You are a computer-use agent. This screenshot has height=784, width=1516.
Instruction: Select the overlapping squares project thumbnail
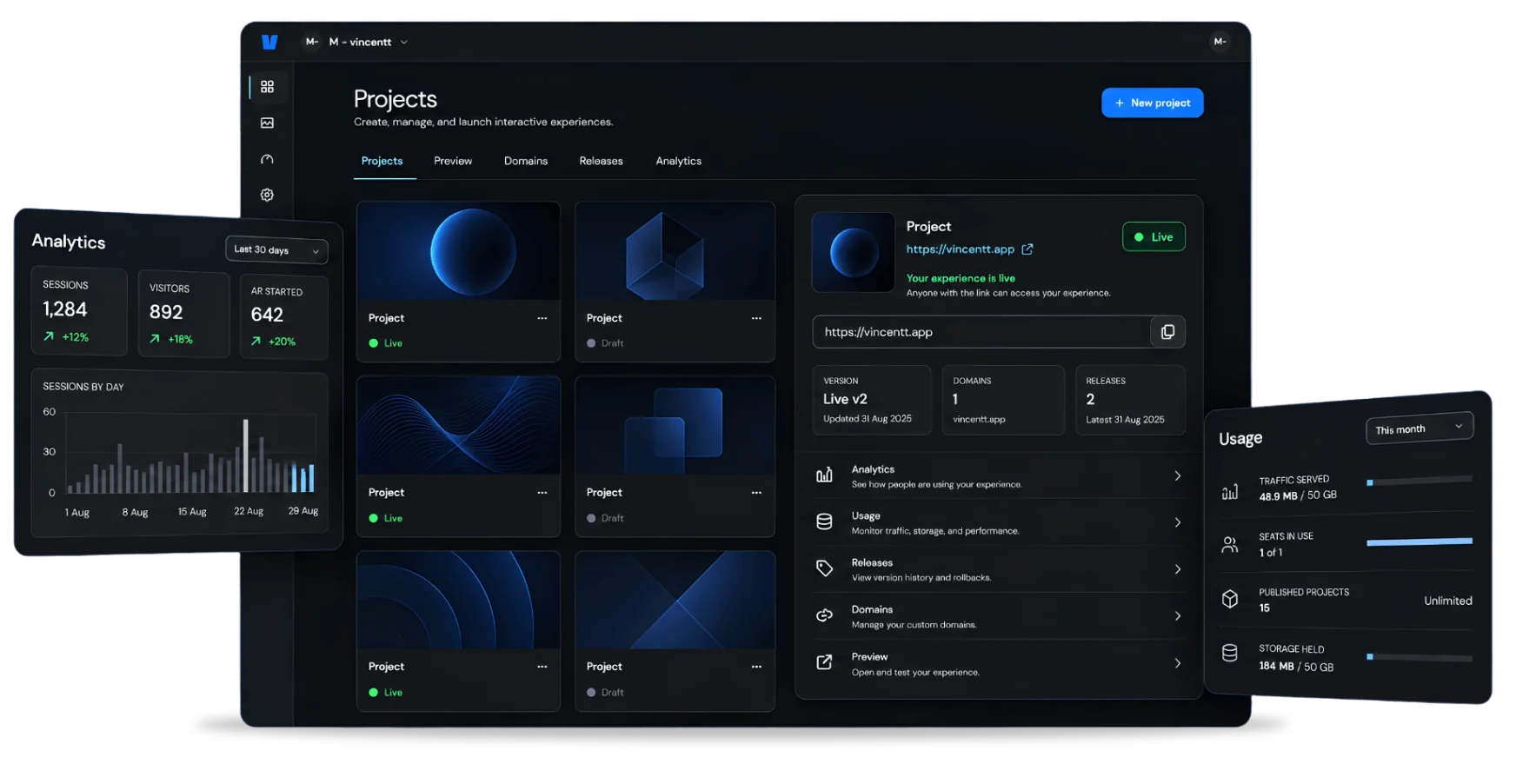[x=675, y=425]
